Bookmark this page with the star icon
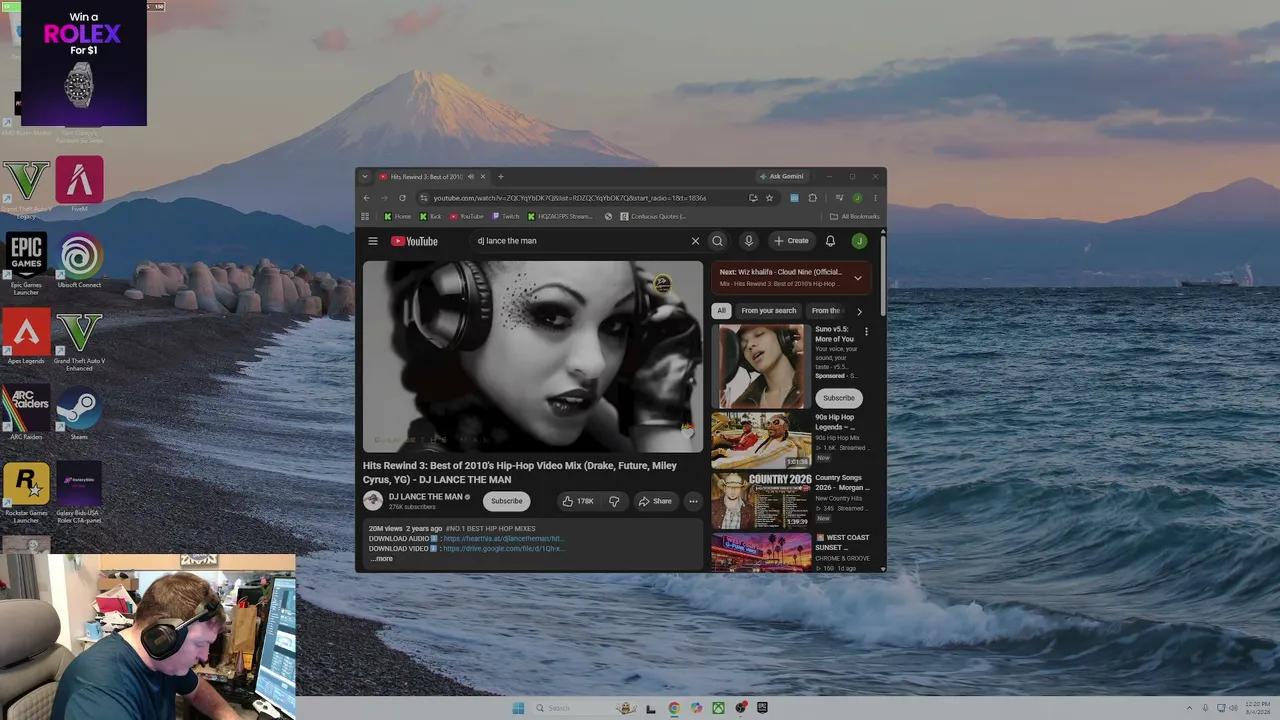The image size is (1280, 720). [769, 198]
